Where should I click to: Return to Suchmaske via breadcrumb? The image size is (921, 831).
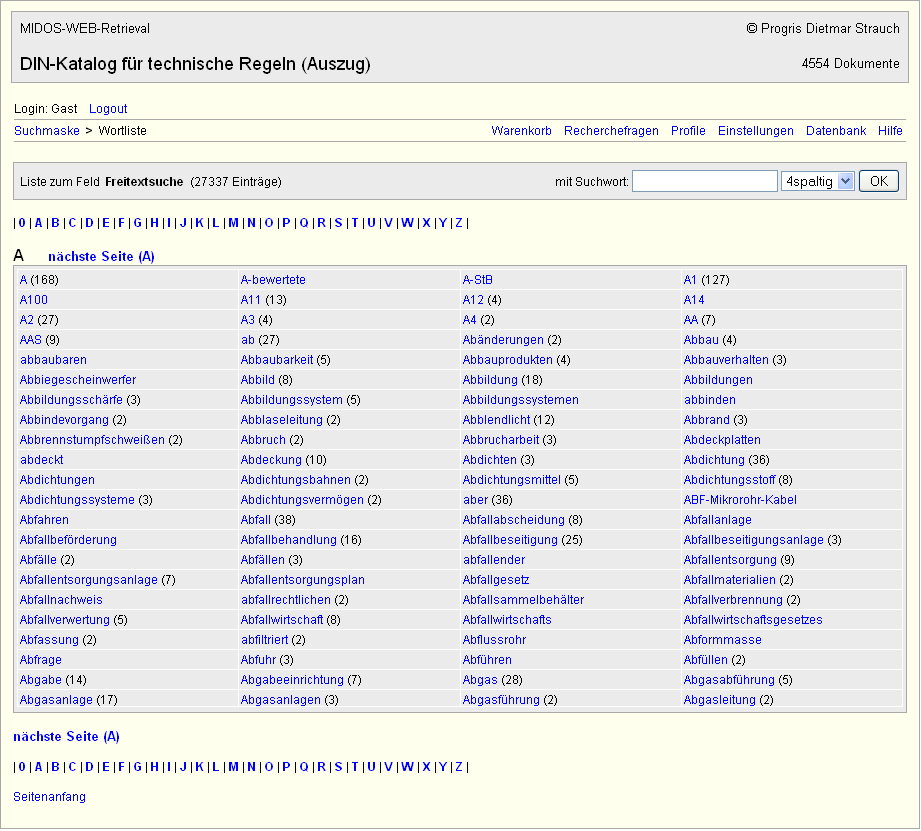point(47,131)
